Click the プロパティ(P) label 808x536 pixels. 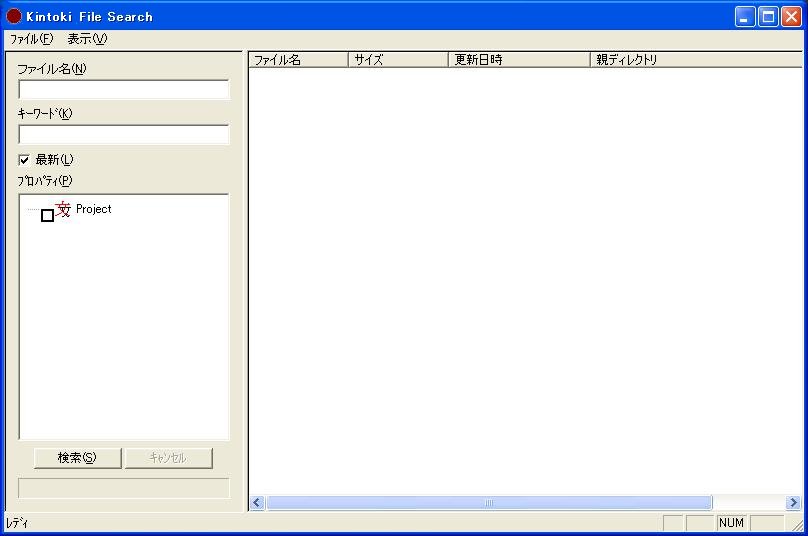(x=45, y=181)
